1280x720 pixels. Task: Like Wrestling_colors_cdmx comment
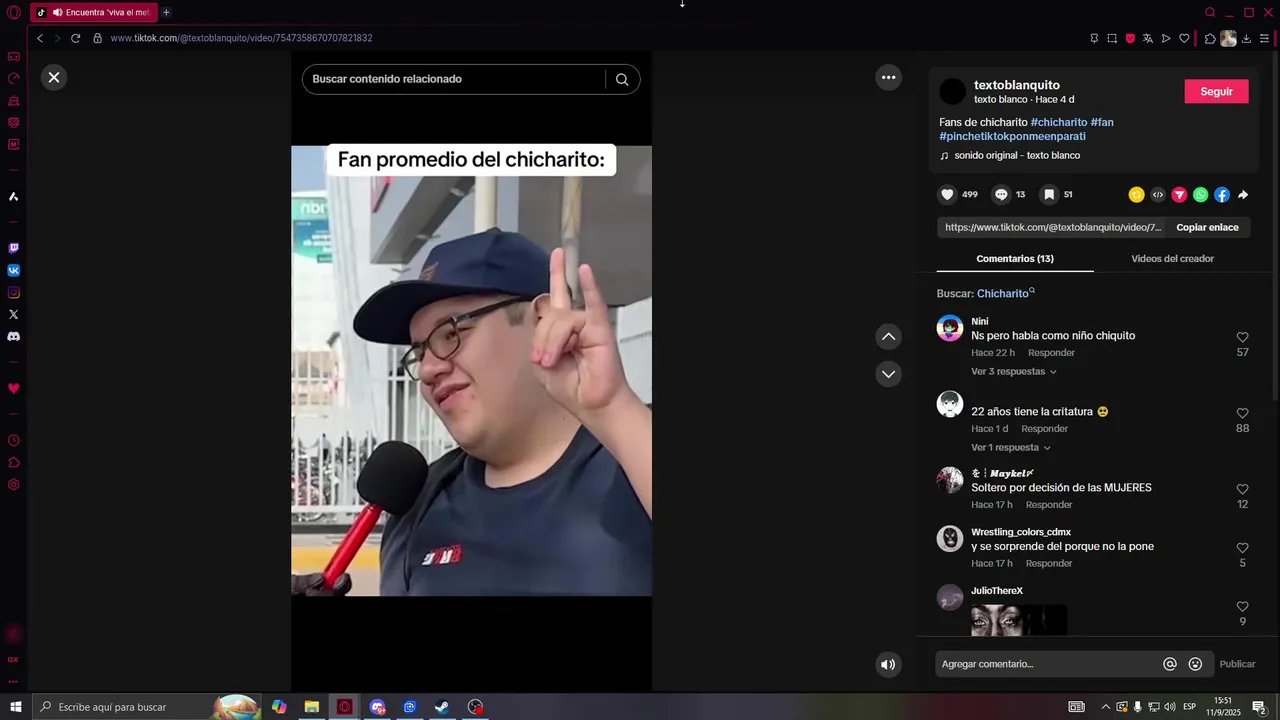click(1242, 548)
